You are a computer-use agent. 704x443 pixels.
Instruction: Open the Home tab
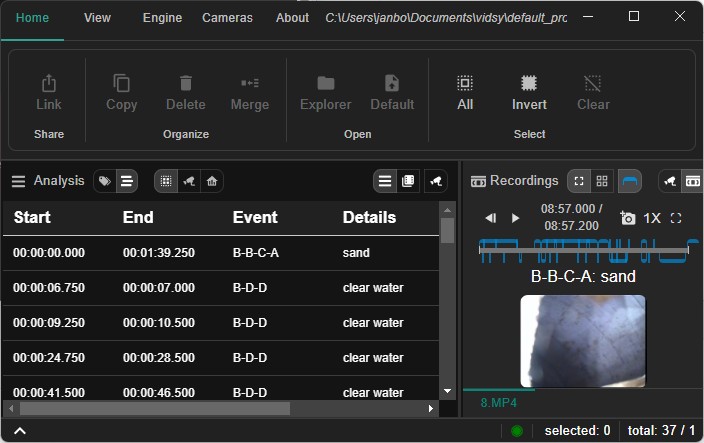32,18
